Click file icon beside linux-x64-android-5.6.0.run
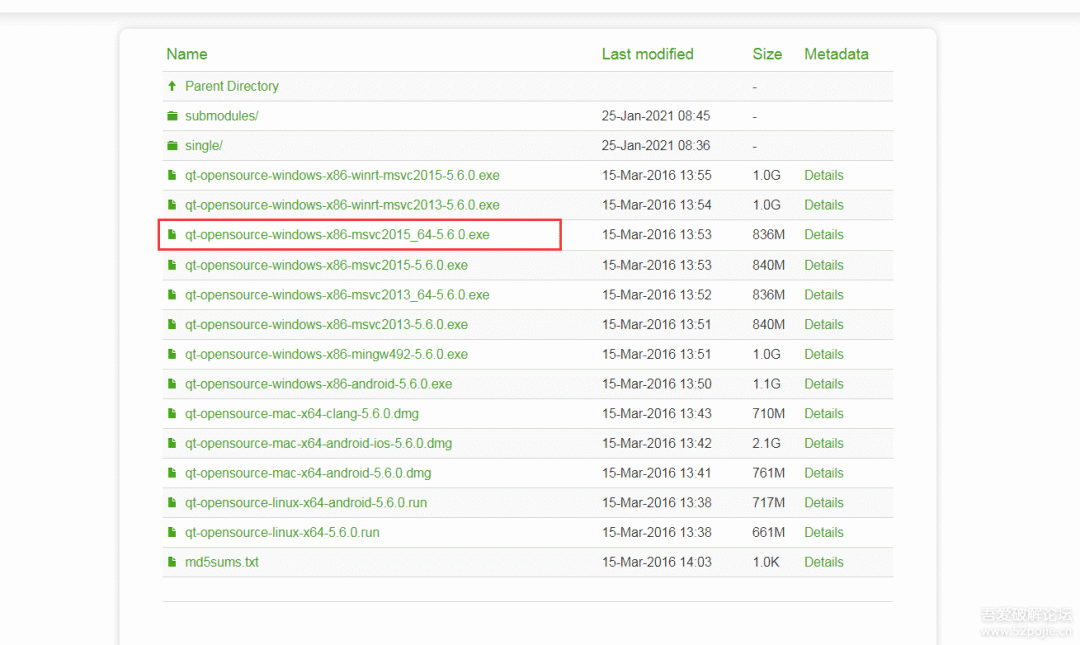Screen dimensions: 1080x645 pos(172,502)
